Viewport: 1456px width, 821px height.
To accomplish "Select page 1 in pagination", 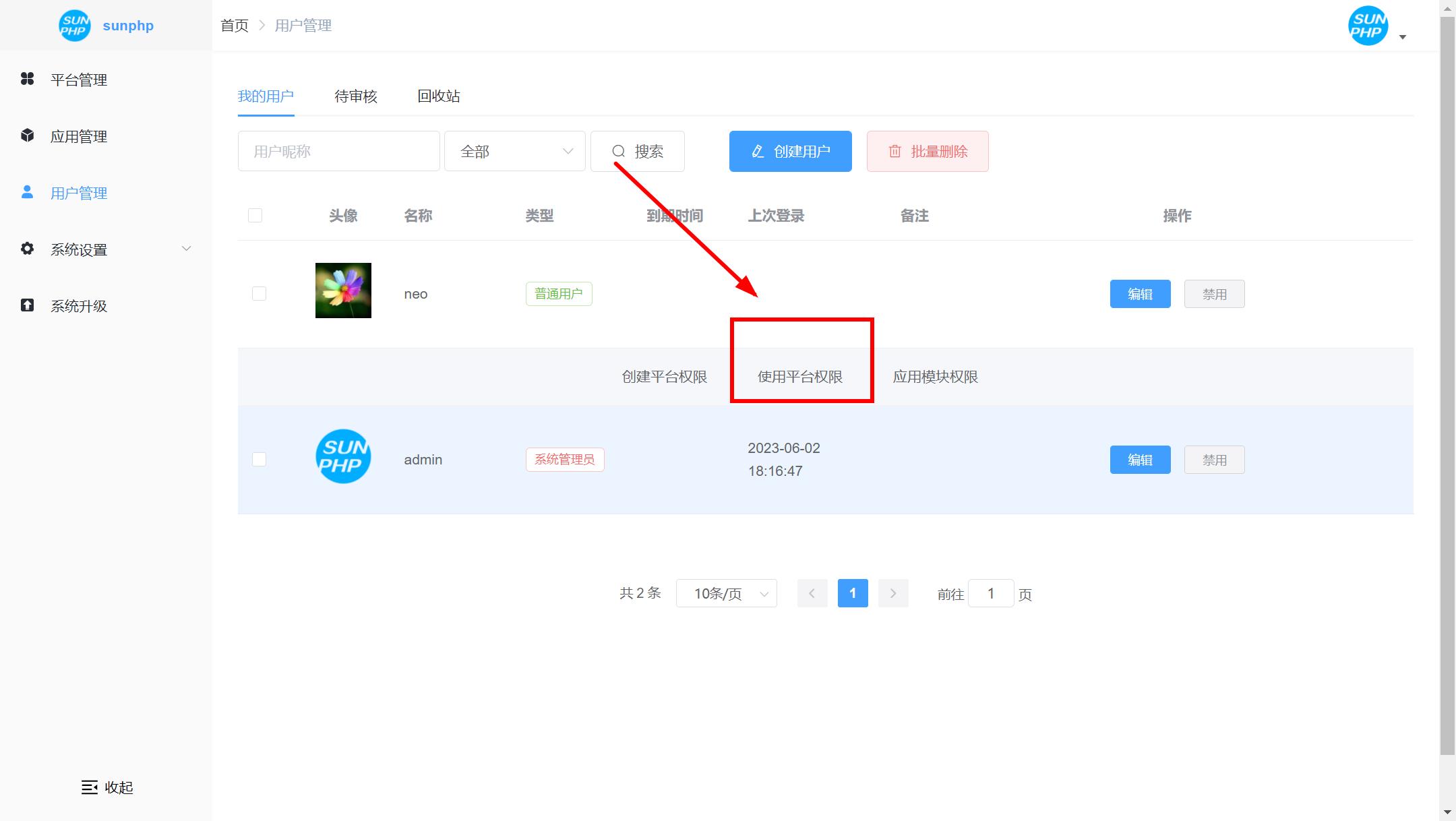I will 853,593.
